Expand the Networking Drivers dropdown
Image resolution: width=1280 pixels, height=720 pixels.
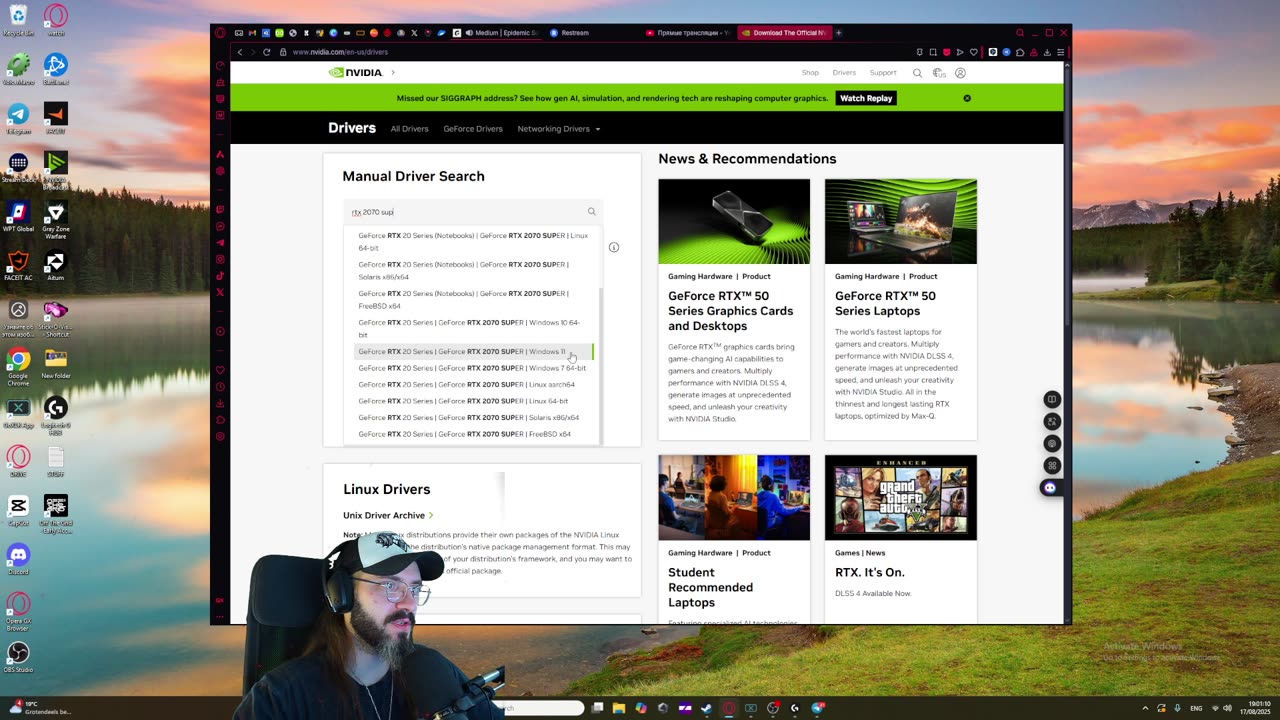[559, 129]
